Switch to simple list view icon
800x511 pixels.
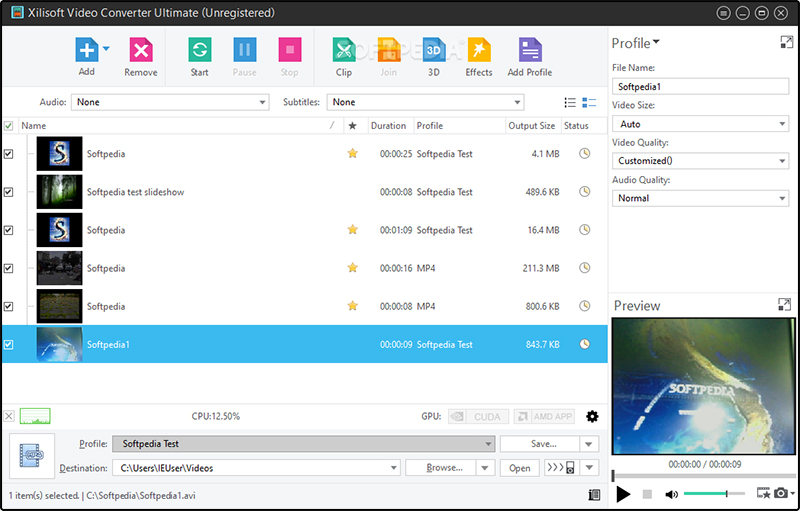click(x=570, y=103)
